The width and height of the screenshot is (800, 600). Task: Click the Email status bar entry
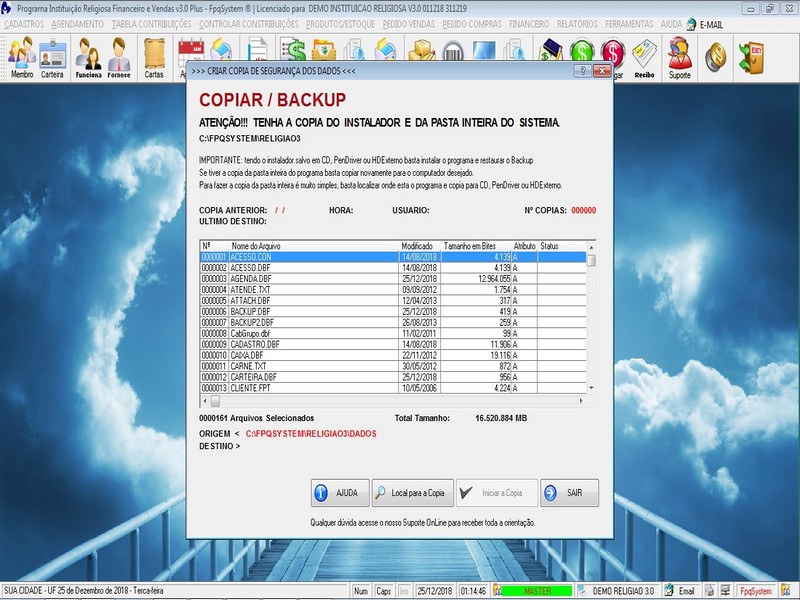681,591
